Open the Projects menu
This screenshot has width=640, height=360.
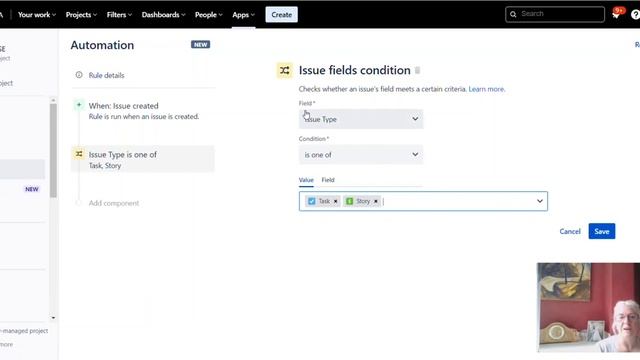pos(81,15)
